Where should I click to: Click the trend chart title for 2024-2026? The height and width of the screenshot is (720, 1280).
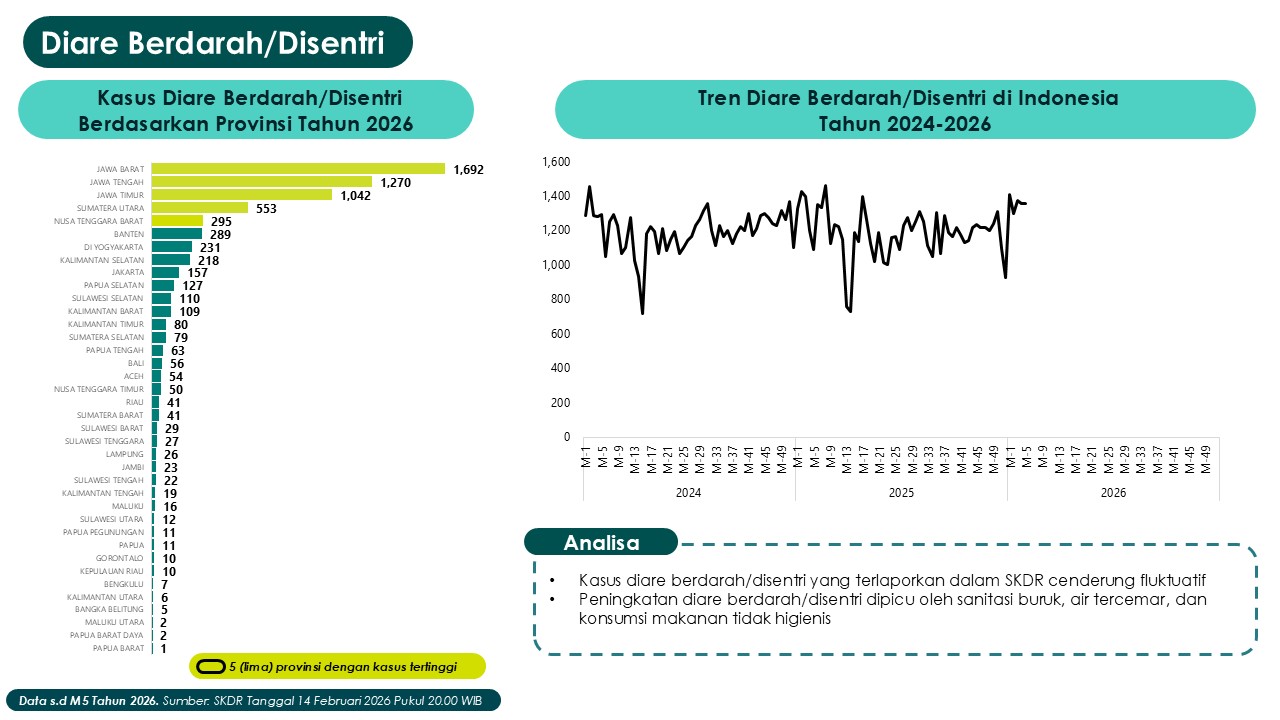[904, 110]
